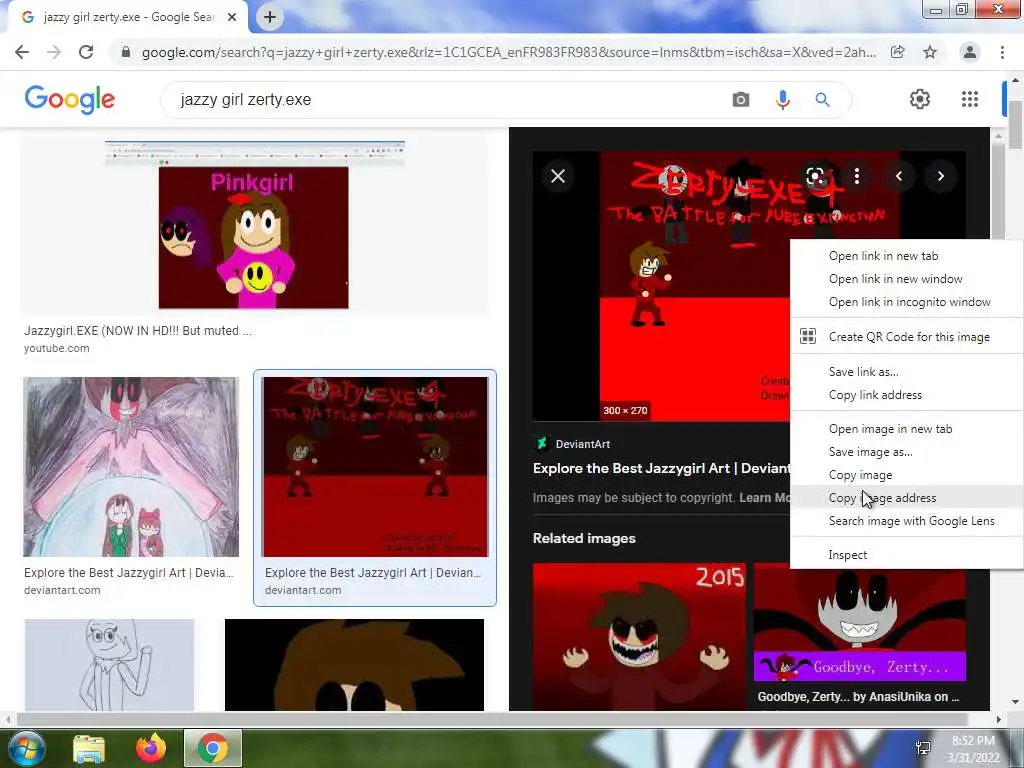Open the Chrome profile avatar
This screenshot has width=1024, height=768.
(x=970, y=52)
